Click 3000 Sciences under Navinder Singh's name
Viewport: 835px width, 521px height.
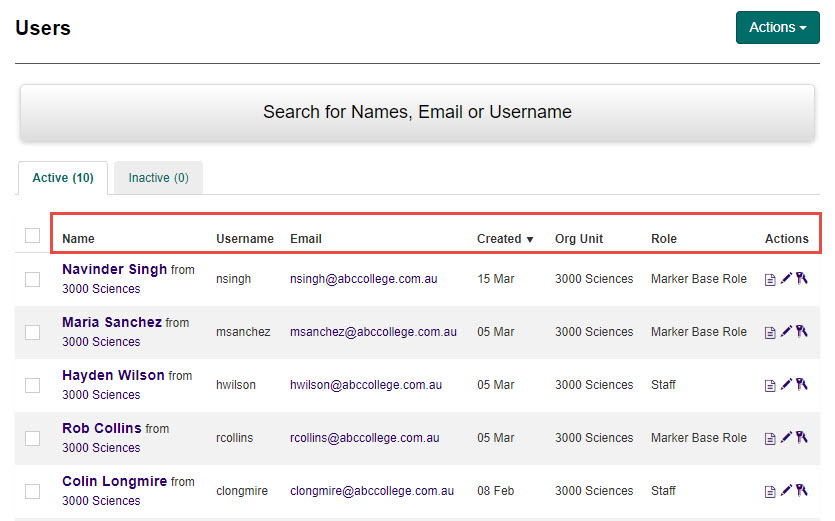coord(101,289)
